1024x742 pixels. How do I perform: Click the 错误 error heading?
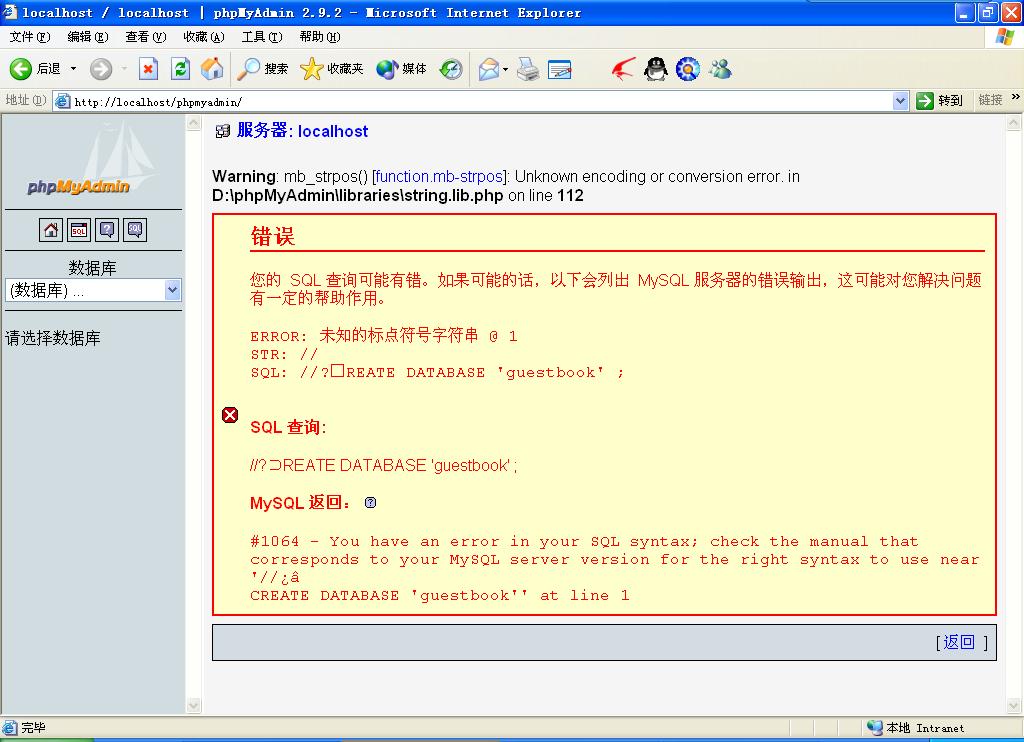pyautogui.click(x=273, y=236)
